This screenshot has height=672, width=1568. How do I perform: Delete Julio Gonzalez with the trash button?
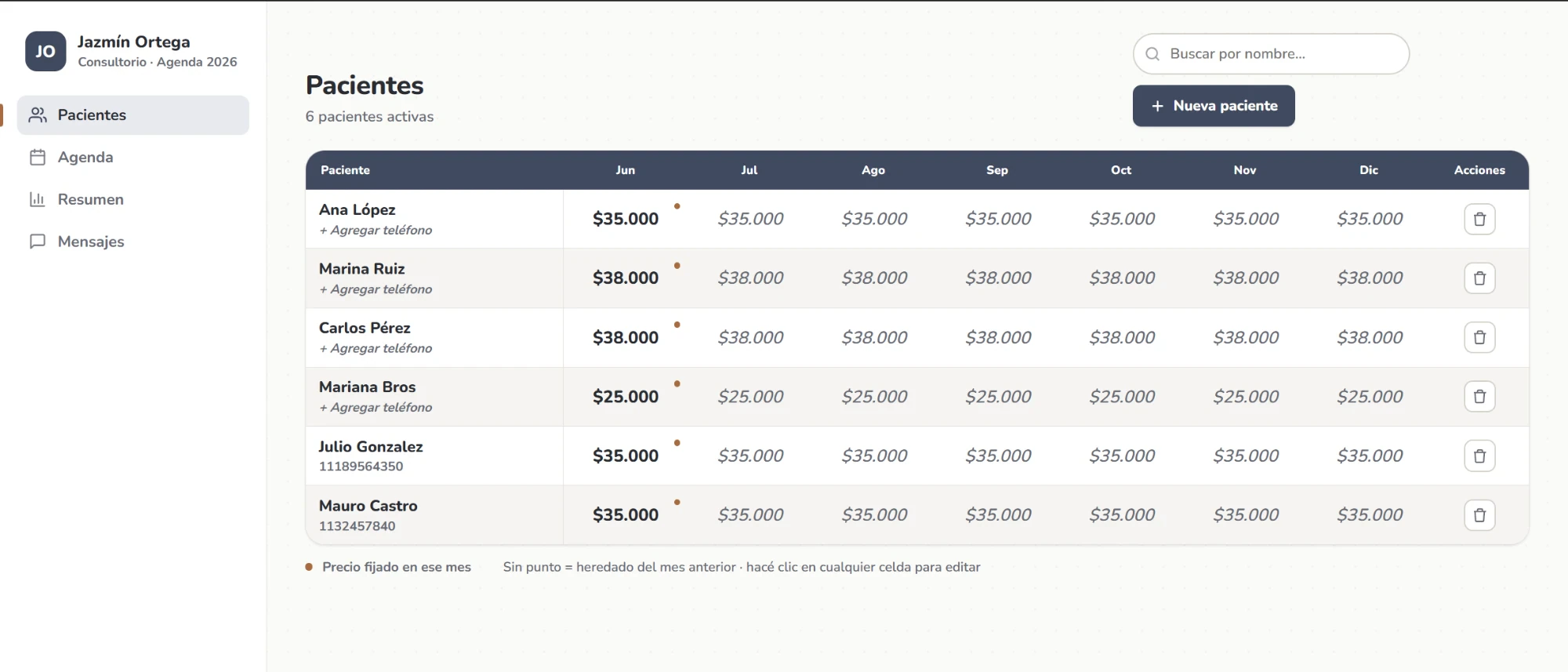tap(1479, 456)
